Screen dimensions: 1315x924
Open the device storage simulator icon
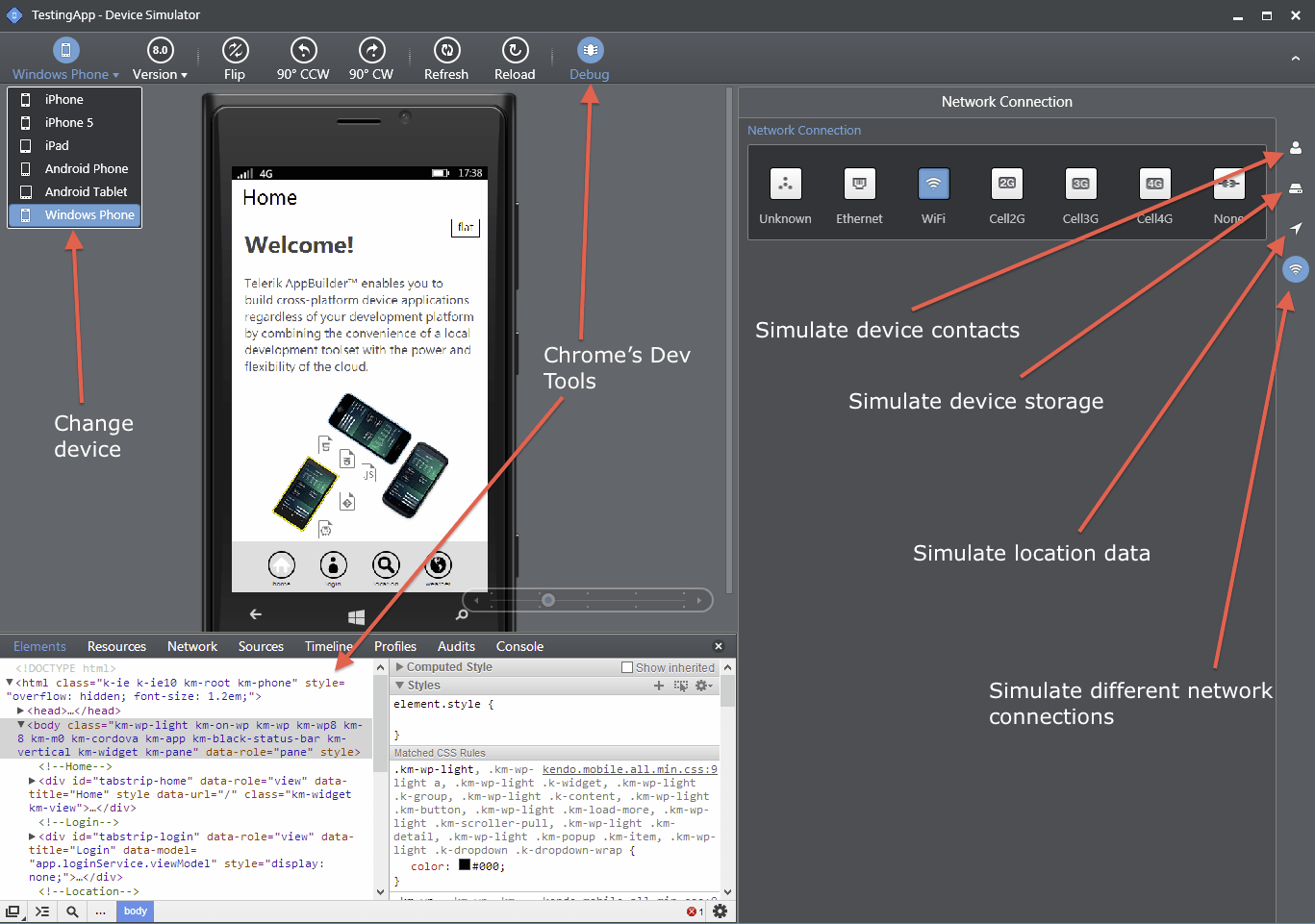click(x=1296, y=188)
